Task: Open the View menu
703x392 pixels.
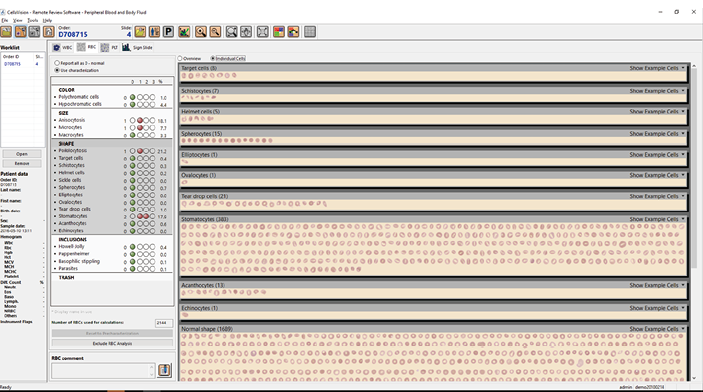Action: [x=17, y=20]
